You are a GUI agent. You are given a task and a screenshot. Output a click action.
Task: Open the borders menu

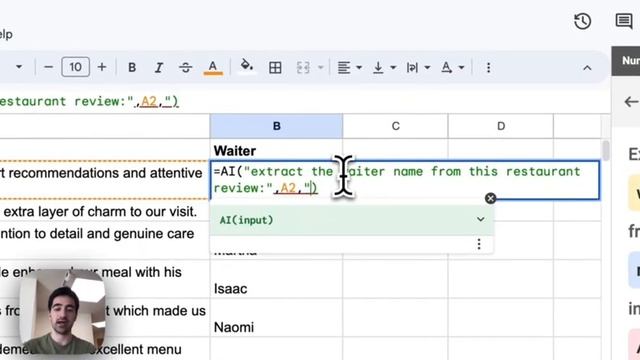(275, 67)
